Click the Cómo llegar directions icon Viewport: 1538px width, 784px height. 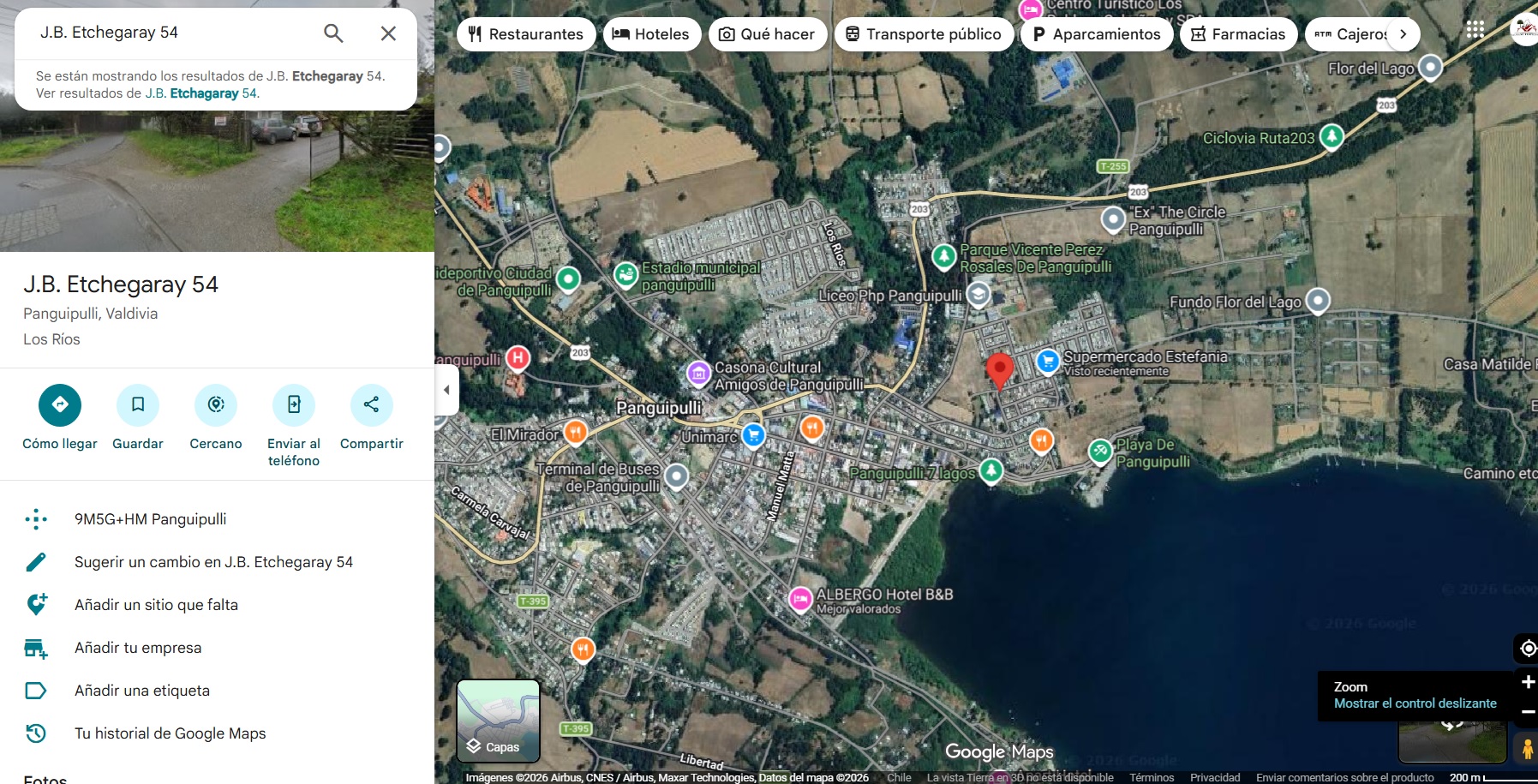60,404
